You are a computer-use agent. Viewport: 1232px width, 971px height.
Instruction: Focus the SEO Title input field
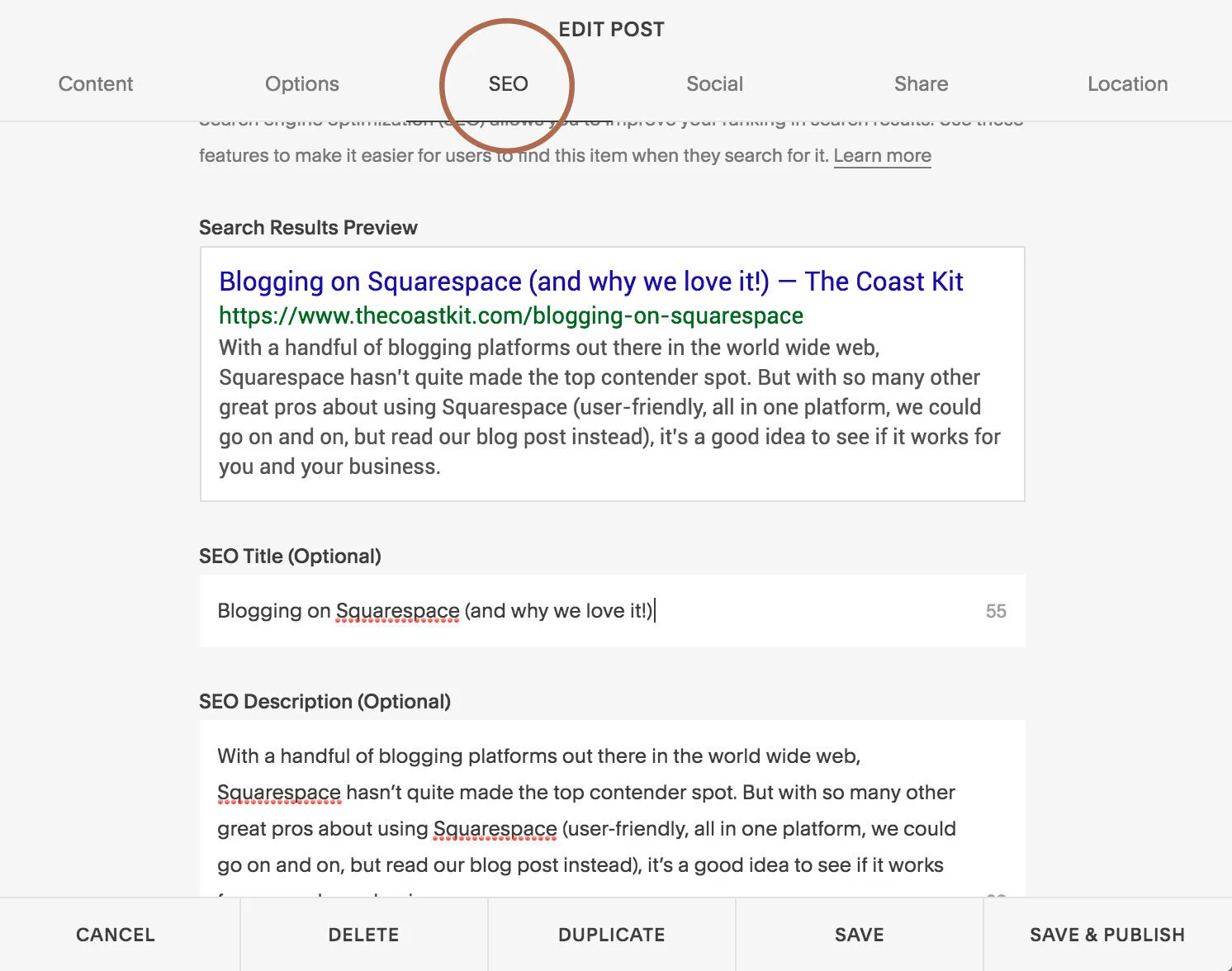[612, 611]
